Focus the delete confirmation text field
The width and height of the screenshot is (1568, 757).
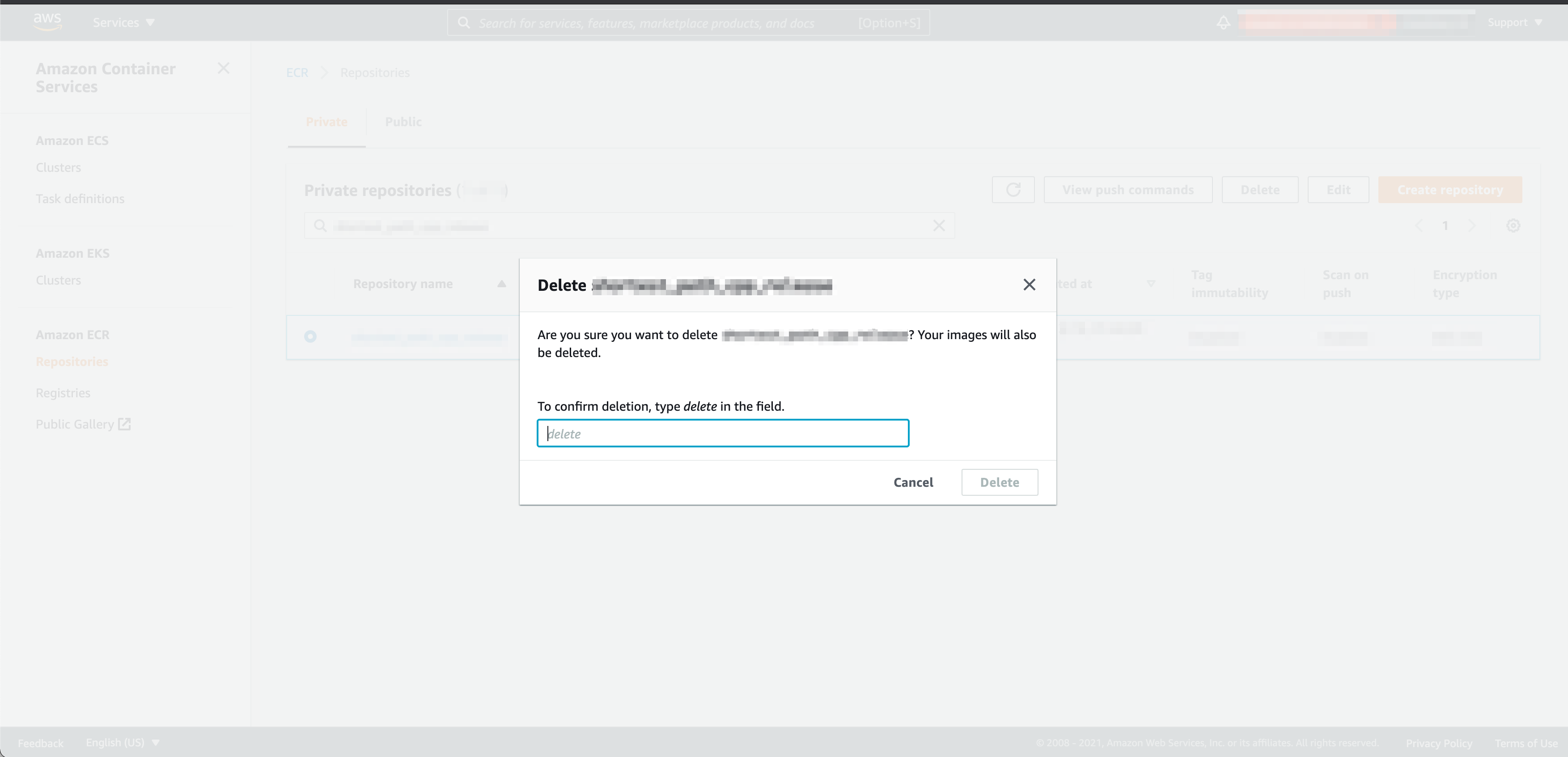coord(723,433)
